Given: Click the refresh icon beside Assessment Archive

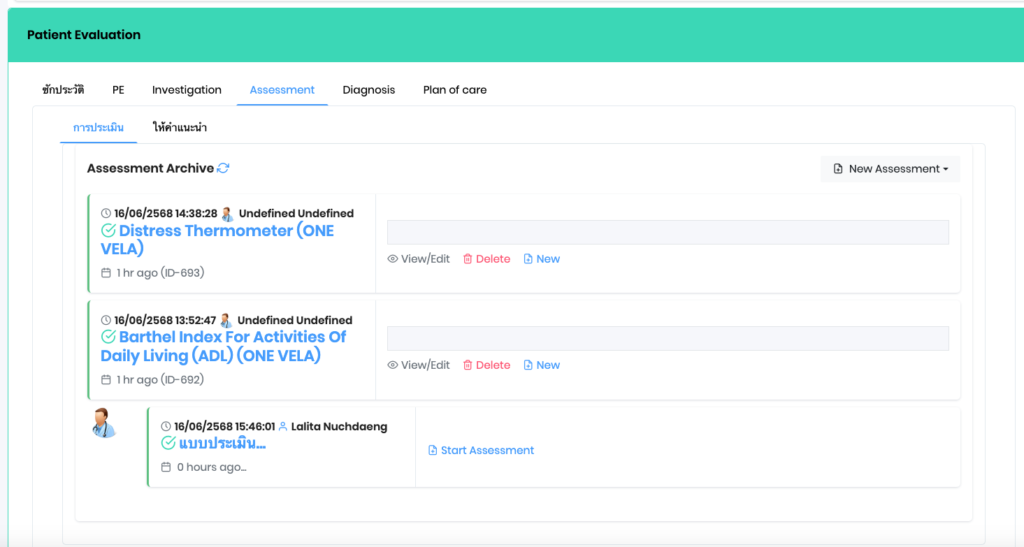Looking at the screenshot, I should (x=223, y=169).
